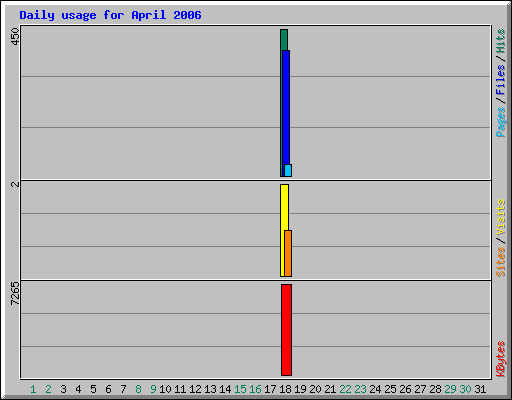The width and height of the screenshot is (512, 400).
Task: Click day label 17 on the x-axis
Action: (x=270, y=389)
